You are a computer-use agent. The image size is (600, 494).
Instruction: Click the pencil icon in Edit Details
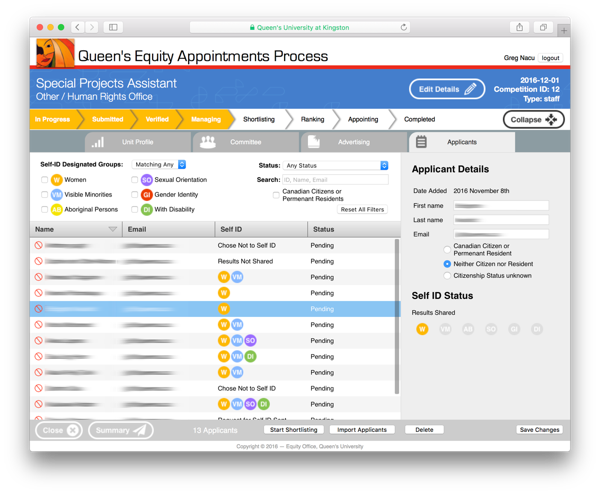(470, 89)
